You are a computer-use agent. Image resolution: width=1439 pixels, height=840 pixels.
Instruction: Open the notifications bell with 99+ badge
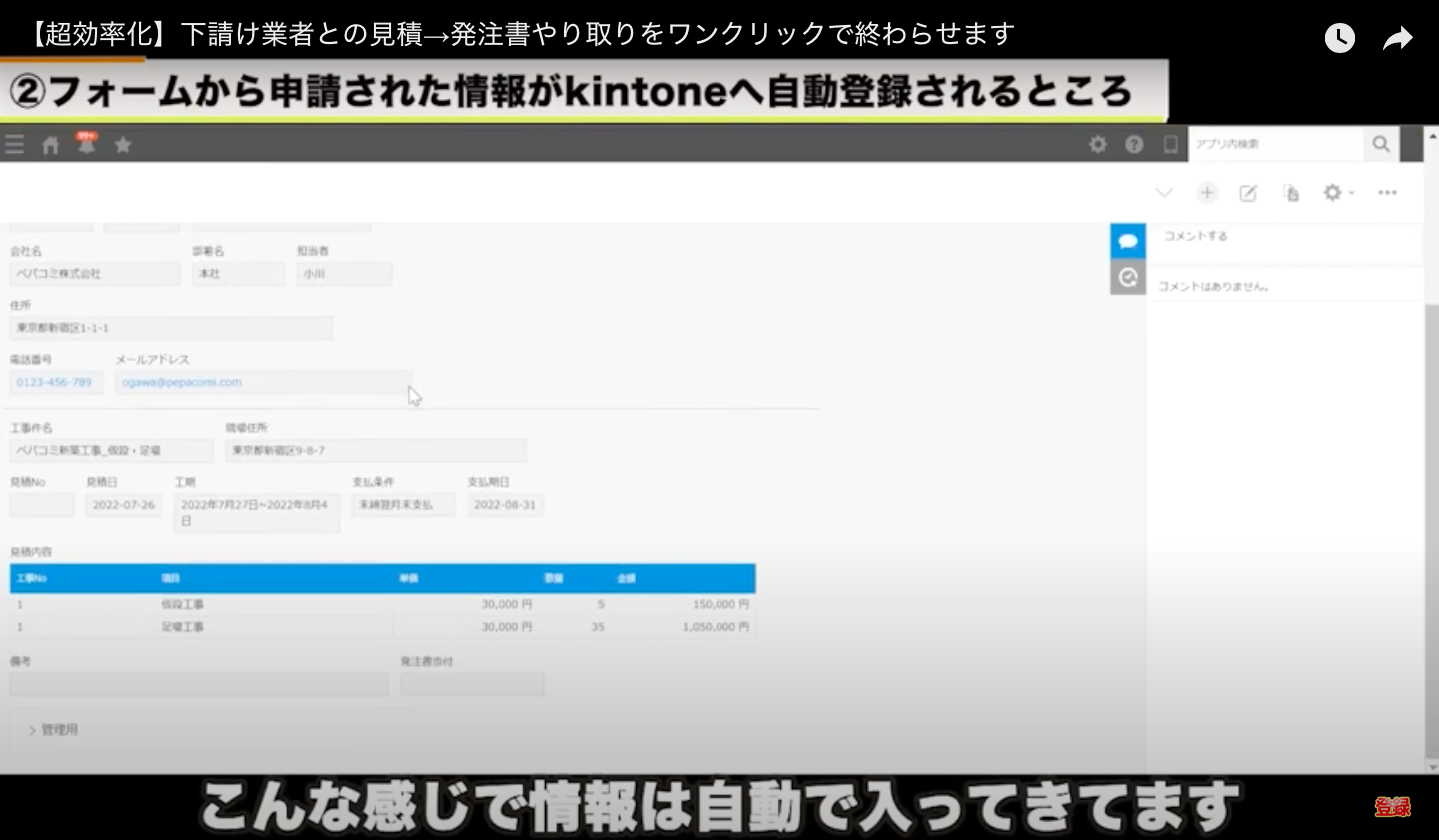click(x=86, y=144)
